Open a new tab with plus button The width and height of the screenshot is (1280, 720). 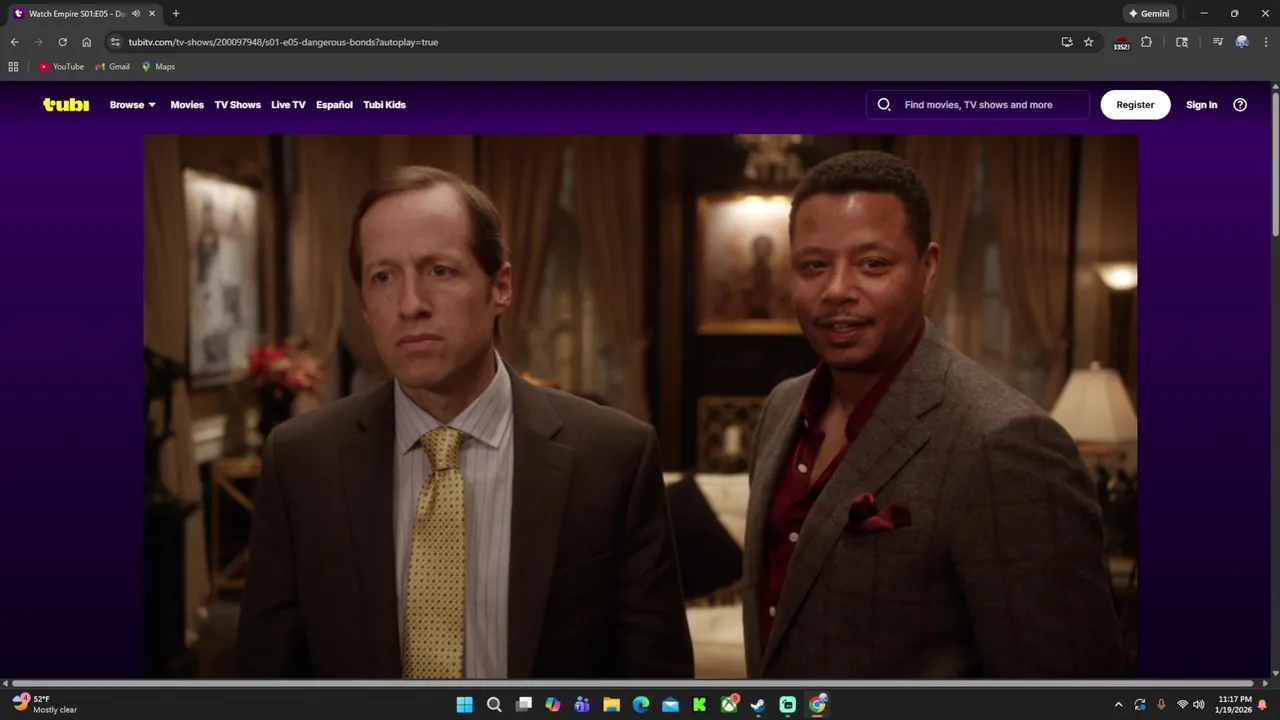(x=176, y=14)
